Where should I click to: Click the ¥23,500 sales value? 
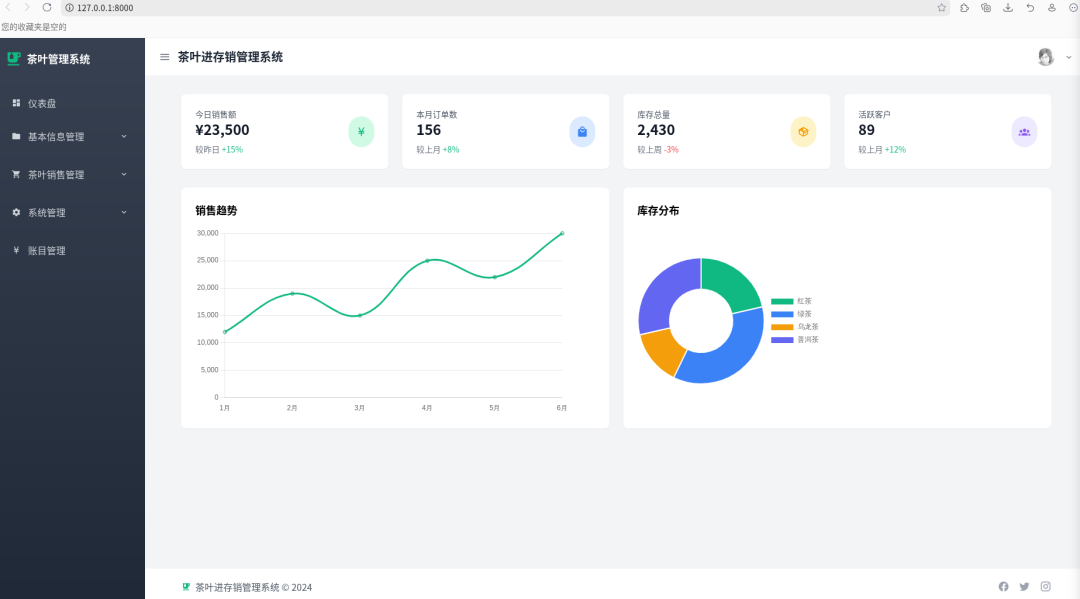pyautogui.click(x=222, y=130)
